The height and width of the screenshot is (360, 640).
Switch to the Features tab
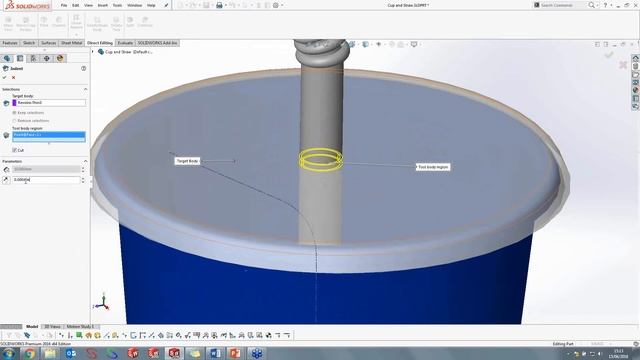[10, 43]
